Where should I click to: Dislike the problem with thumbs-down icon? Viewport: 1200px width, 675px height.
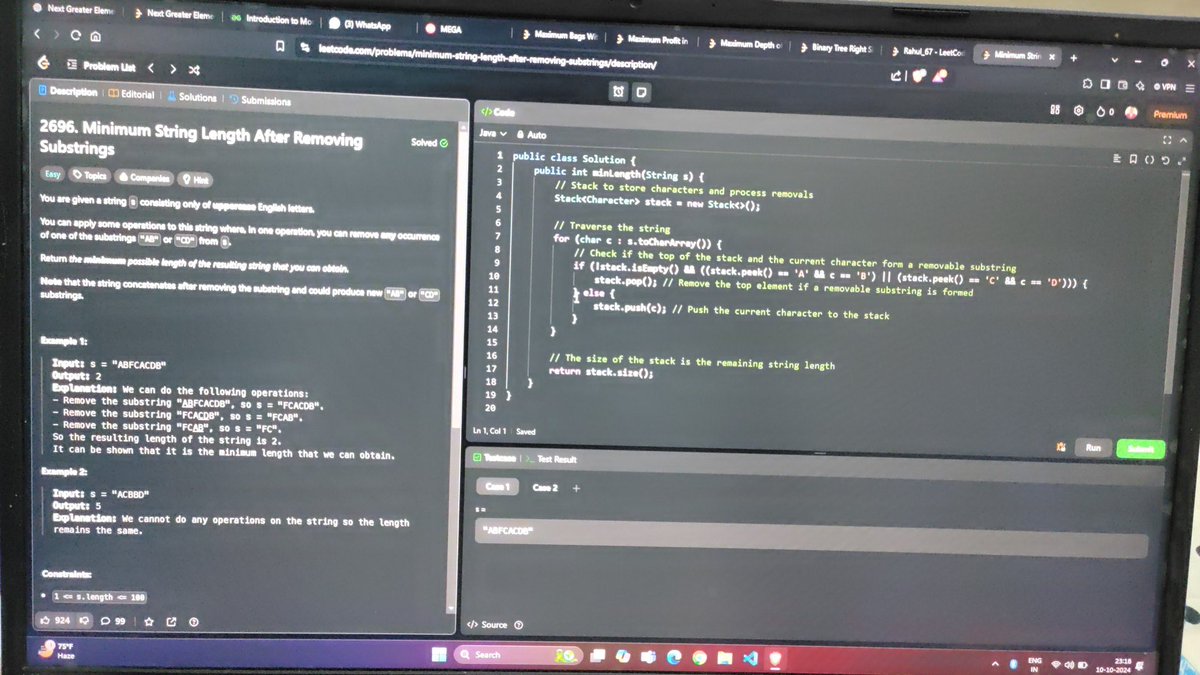coord(85,621)
